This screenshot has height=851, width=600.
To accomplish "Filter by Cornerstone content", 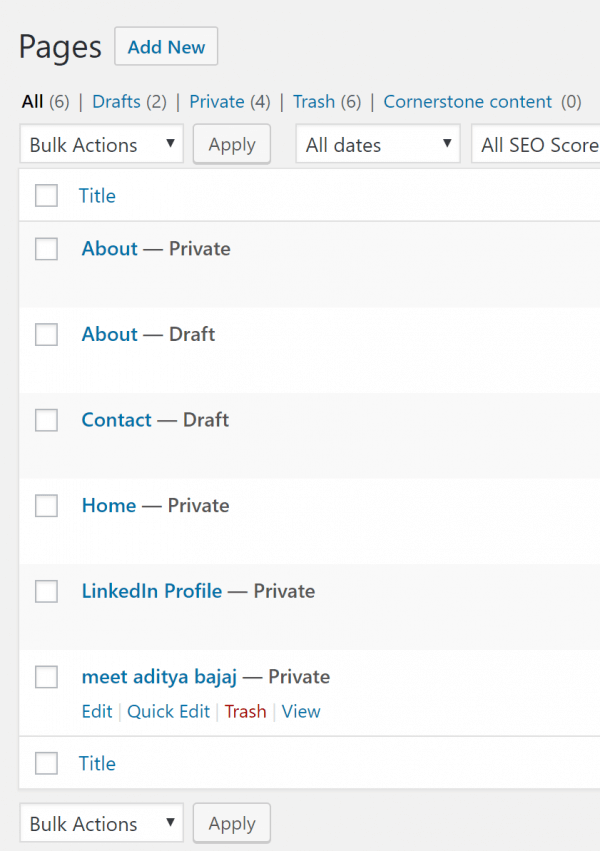I will (x=467, y=101).
